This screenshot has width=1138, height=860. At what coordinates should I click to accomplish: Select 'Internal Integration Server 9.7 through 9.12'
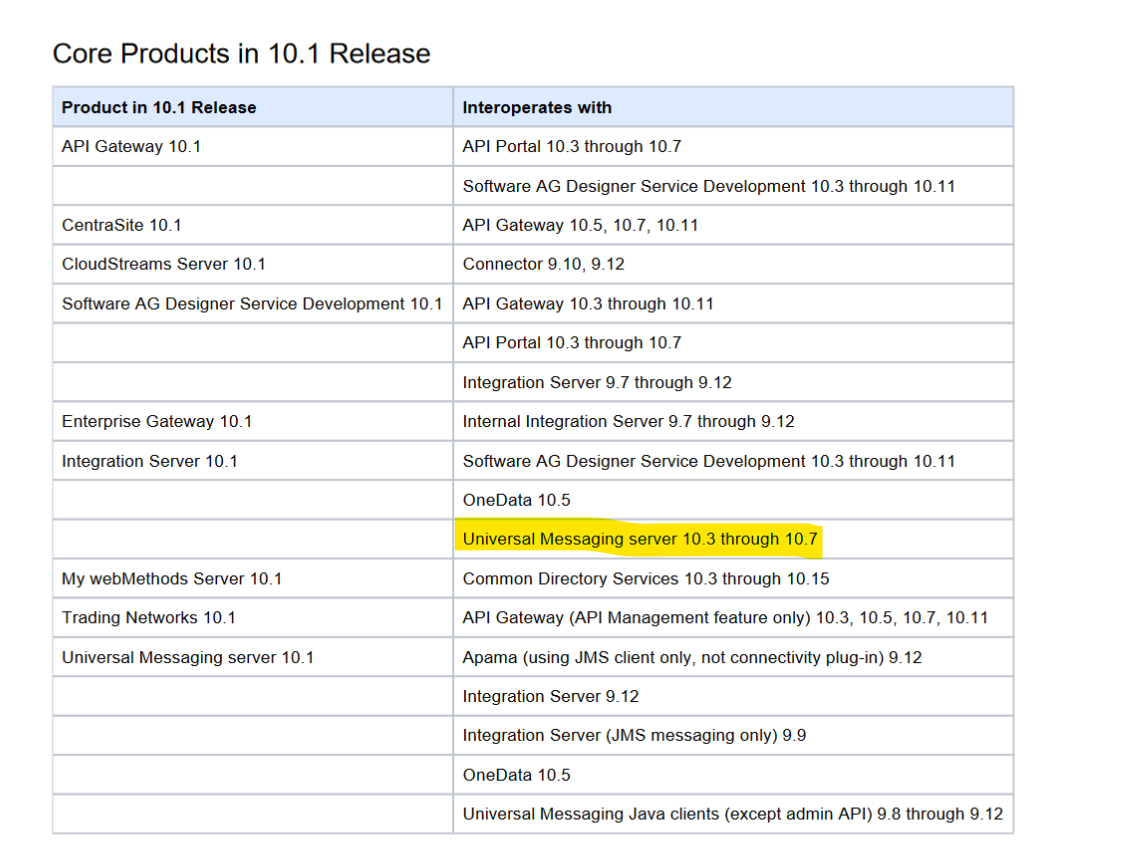tap(628, 421)
